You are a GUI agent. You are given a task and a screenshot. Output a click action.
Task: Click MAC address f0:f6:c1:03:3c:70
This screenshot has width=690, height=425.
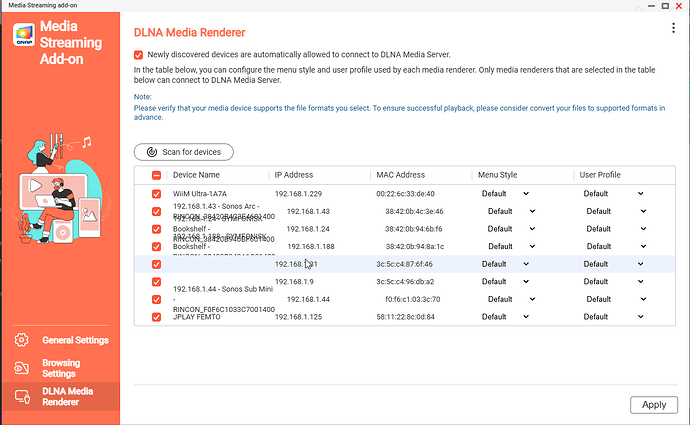pos(413,299)
